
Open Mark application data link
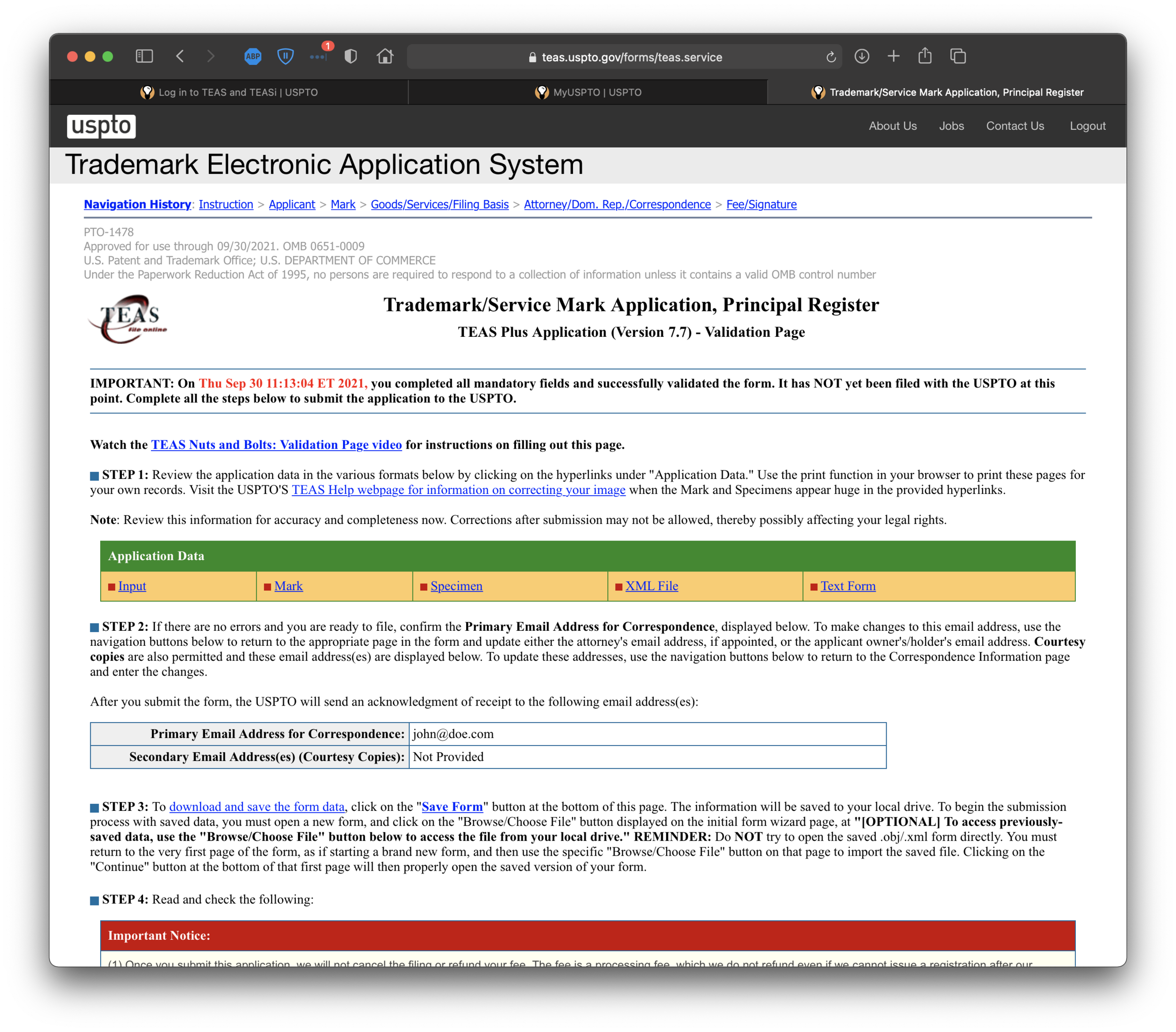(x=288, y=586)
